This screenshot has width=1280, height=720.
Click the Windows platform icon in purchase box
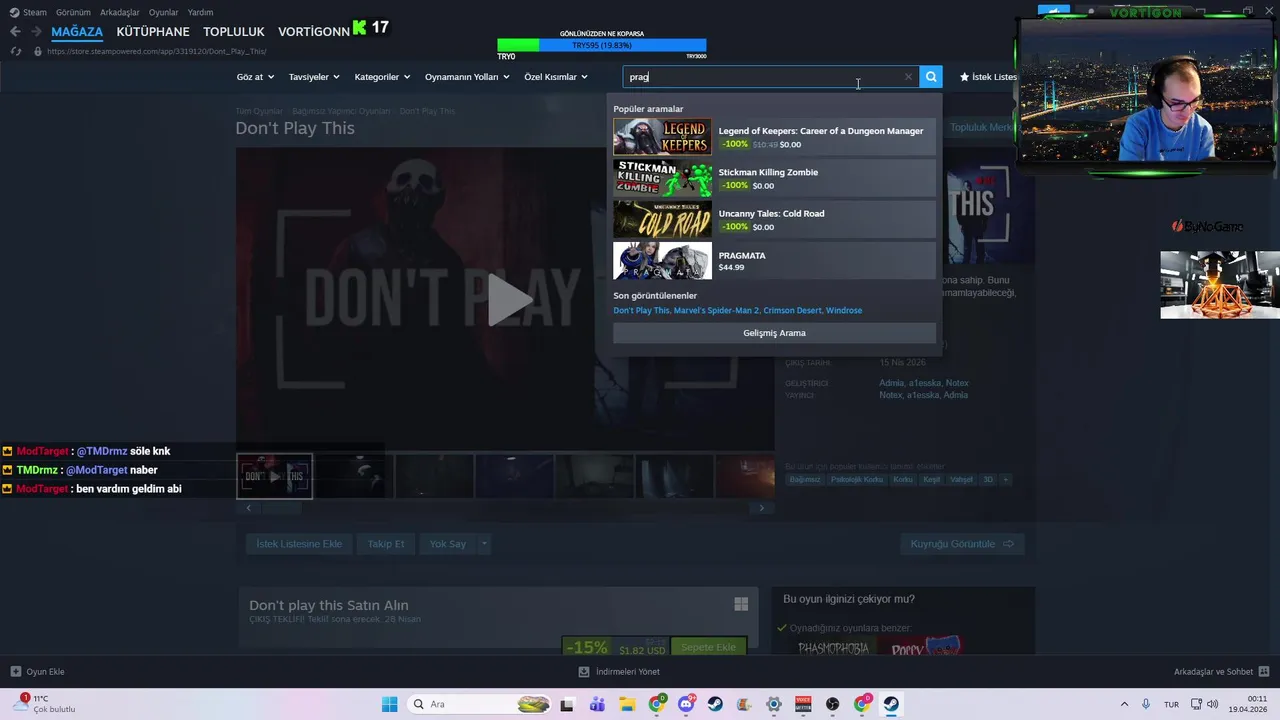[x=741, y=604]
